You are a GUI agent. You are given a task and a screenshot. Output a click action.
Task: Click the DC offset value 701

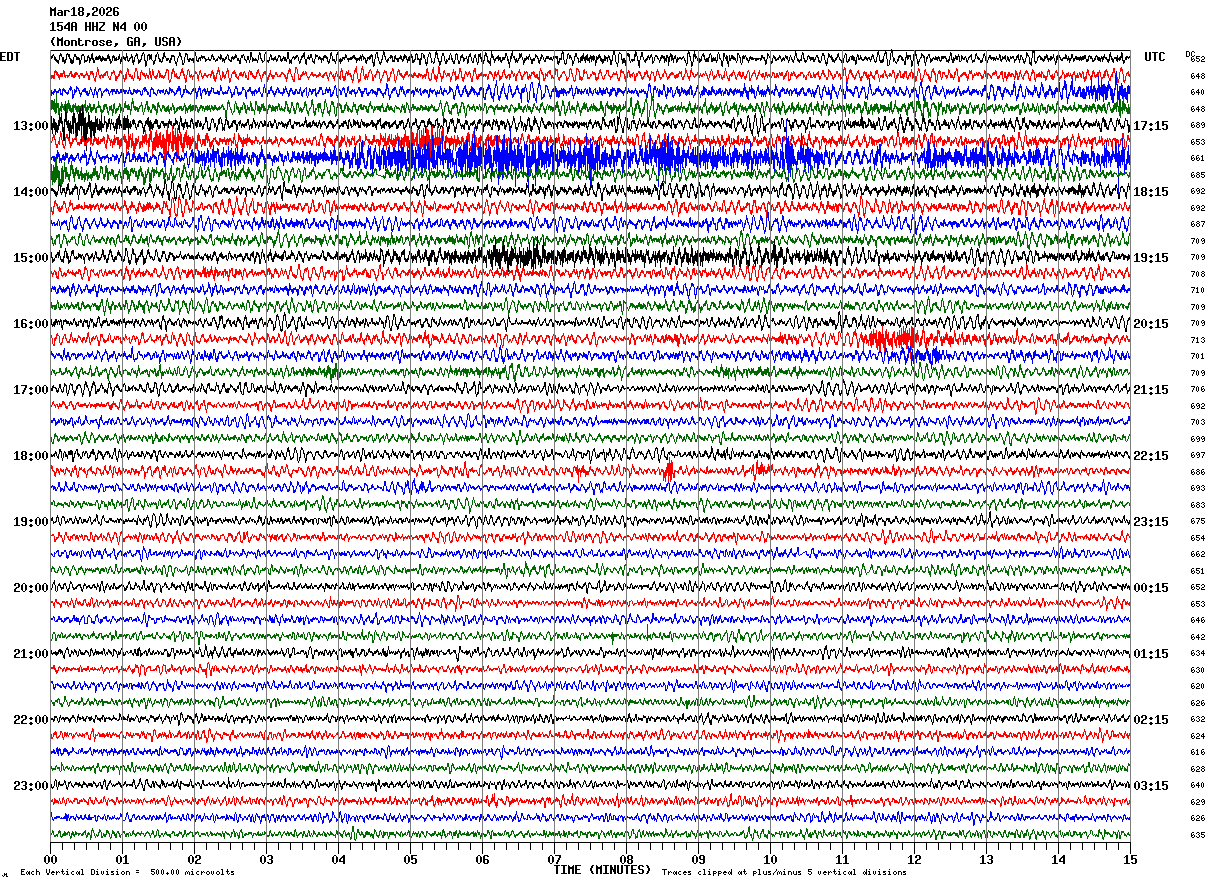1197,357
